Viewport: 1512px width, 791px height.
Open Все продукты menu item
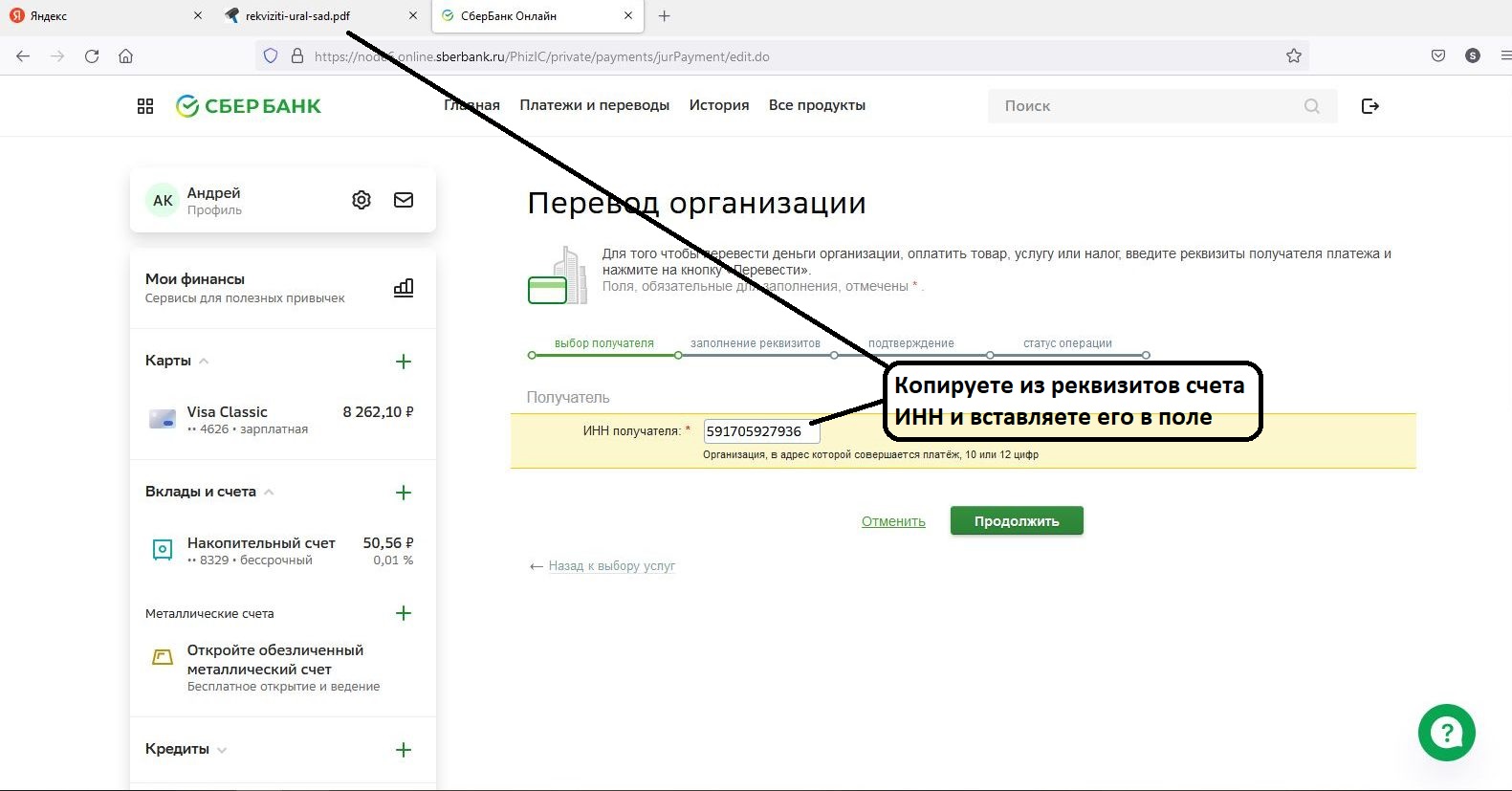click(817, 105)
